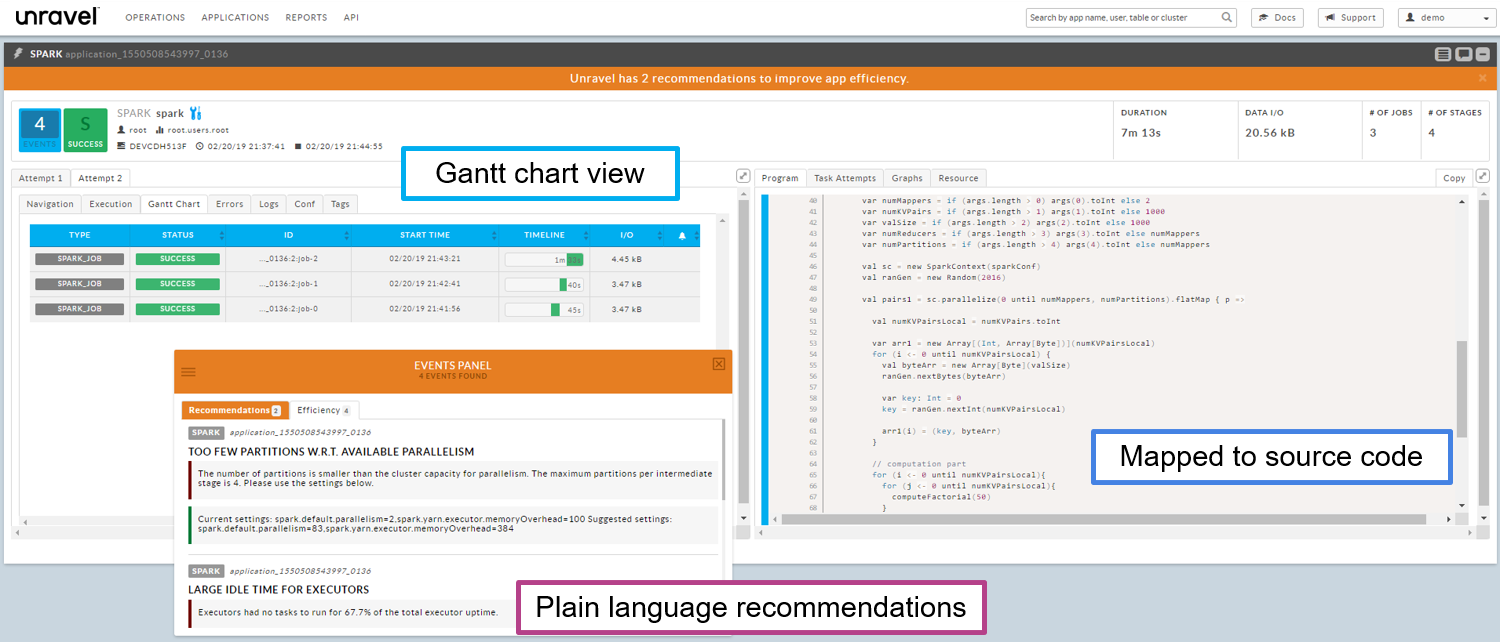Image resolution: width=1500 pixels, height=642 pixels.
Task: Open the Tags tab
Action: point(340,204)
